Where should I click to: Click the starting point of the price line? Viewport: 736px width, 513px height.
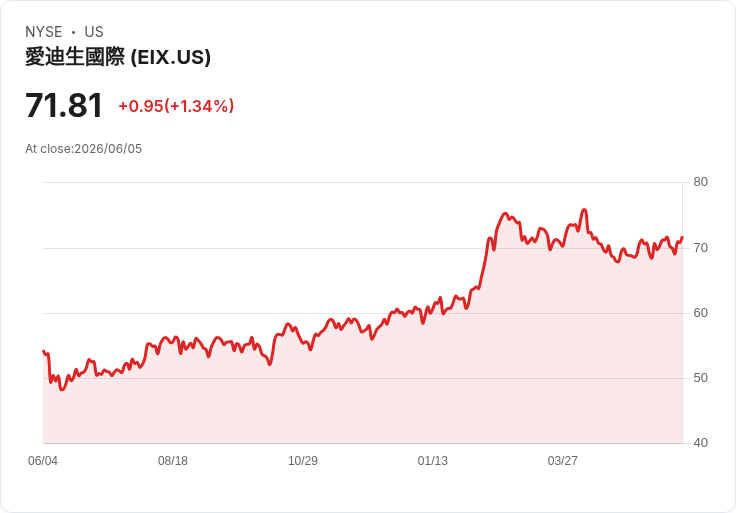coord(43,351)
